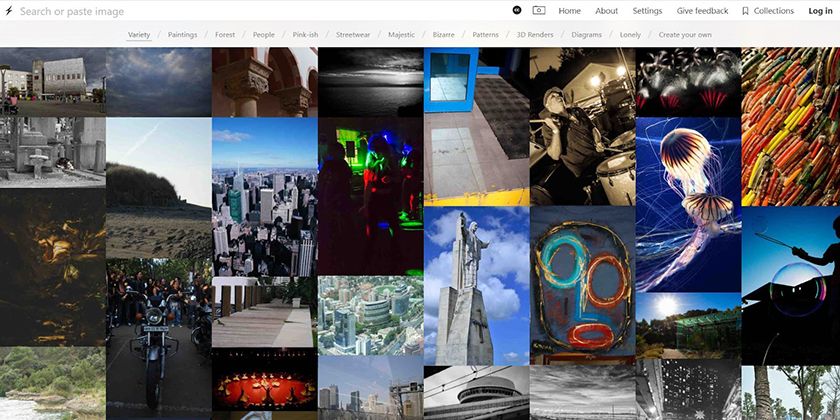Image resolution: width=840 pixels, height=420 pixels.
Task: Click Create your own
Action: tap(685, 34)
